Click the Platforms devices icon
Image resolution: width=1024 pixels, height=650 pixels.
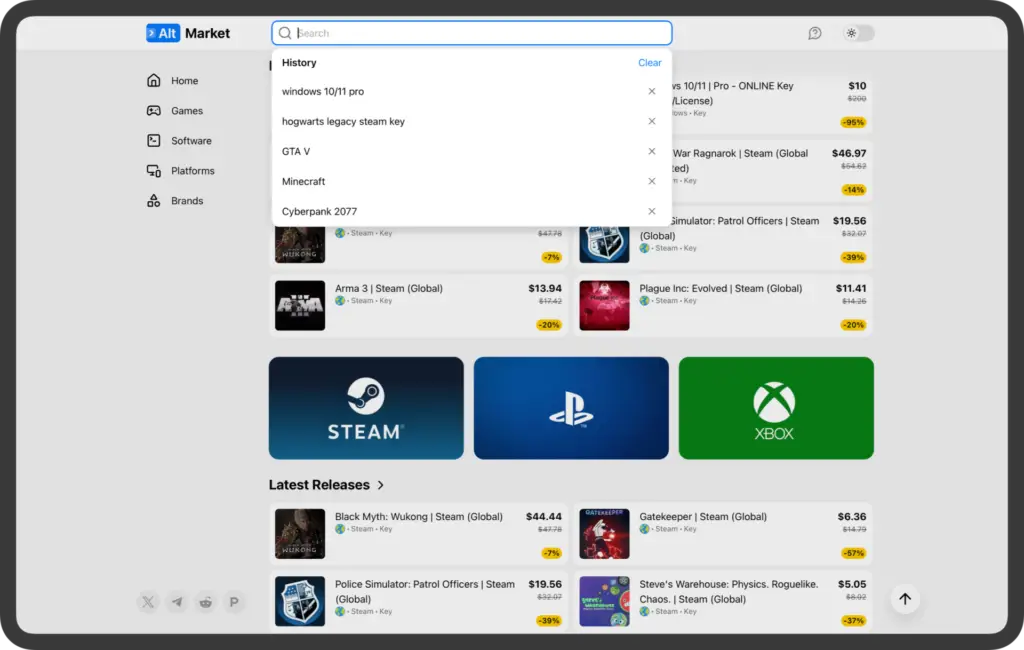tap(153, 171)
